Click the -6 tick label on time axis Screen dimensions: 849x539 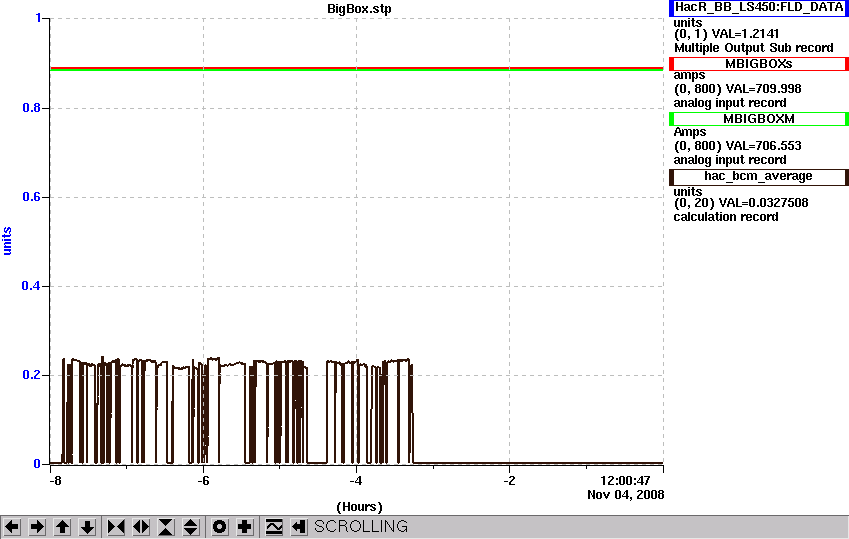pyautogui.click(x=203, y=481)
